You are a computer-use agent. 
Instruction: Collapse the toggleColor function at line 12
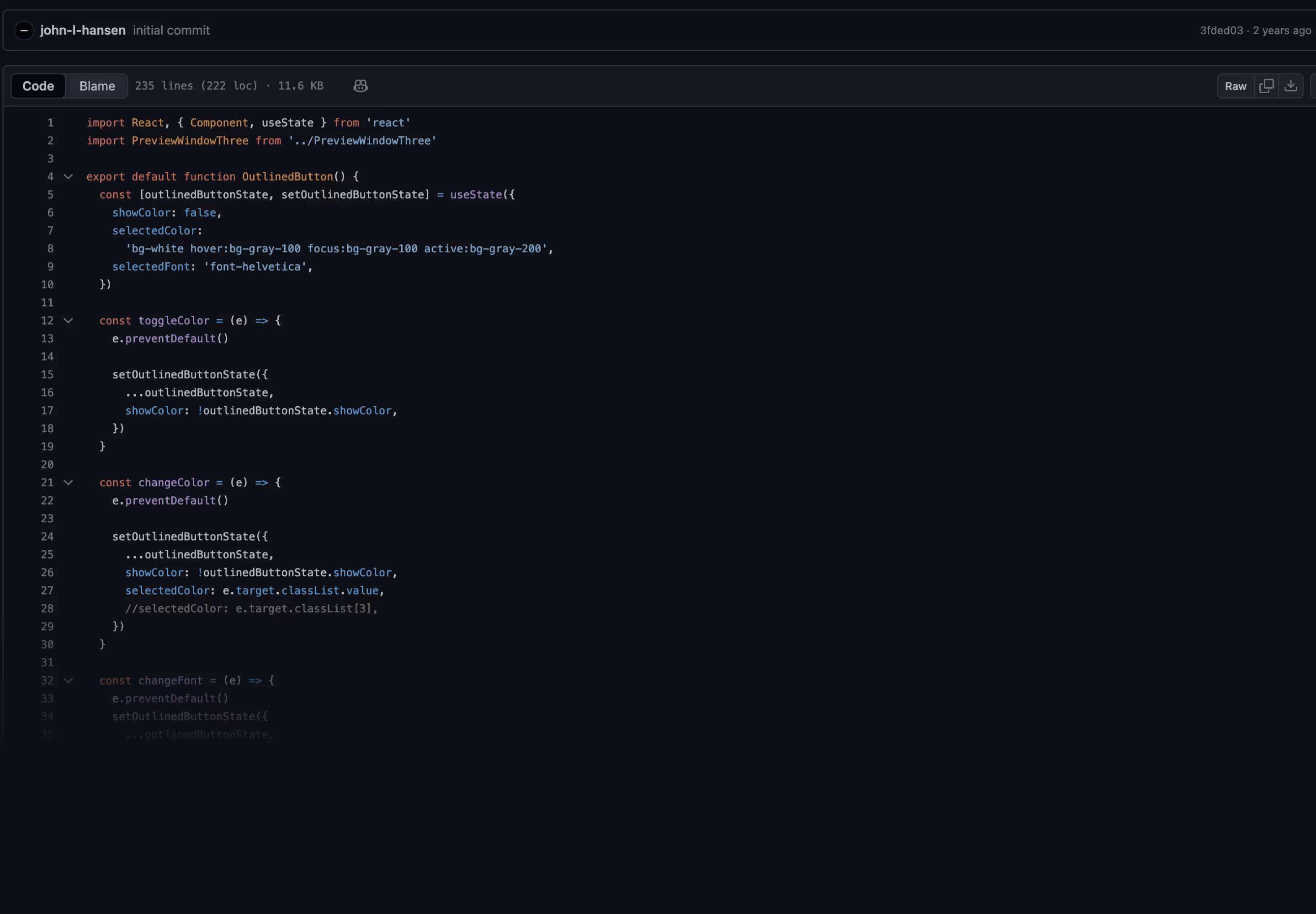(68, 320)
